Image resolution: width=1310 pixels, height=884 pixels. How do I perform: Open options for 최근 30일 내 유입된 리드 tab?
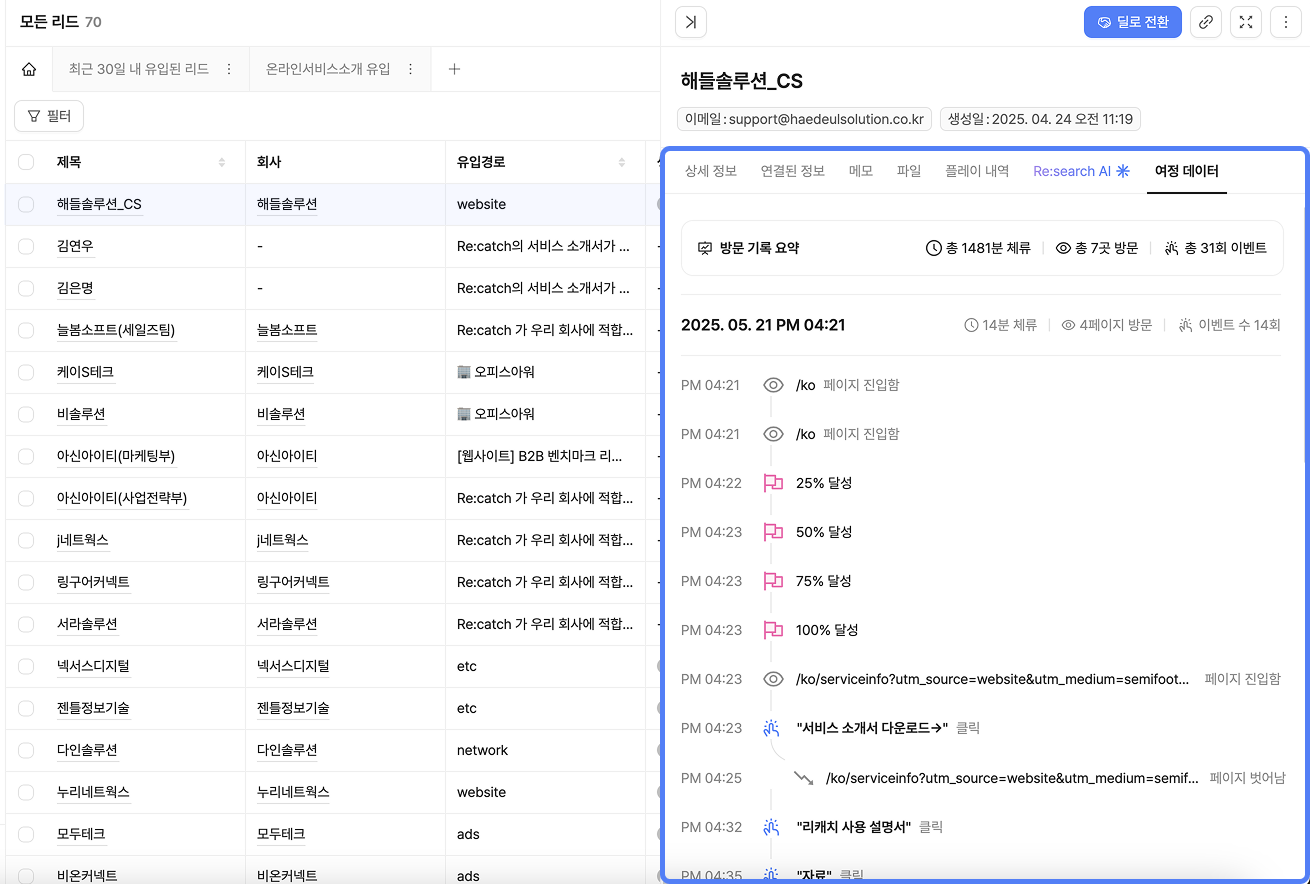click(229, 69)
